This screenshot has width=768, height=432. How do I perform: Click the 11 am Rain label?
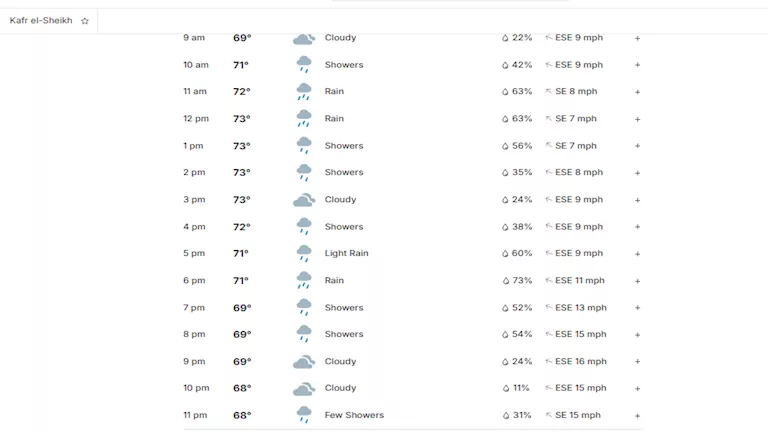pyautogui.click(x=334, y=92)
